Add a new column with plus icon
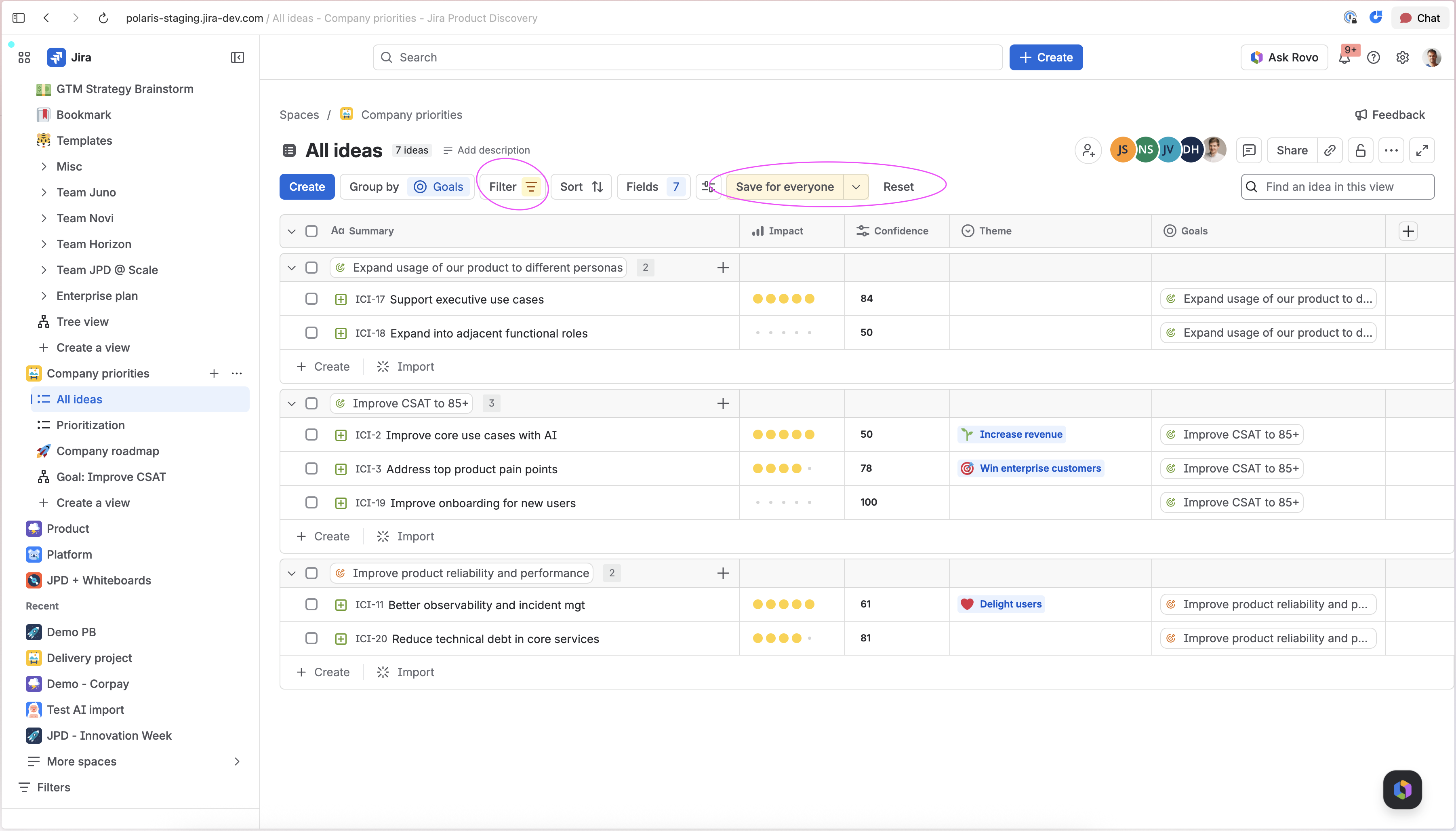The width and height of the screenshot is (1456, 831). click(x=1408, y=231)
